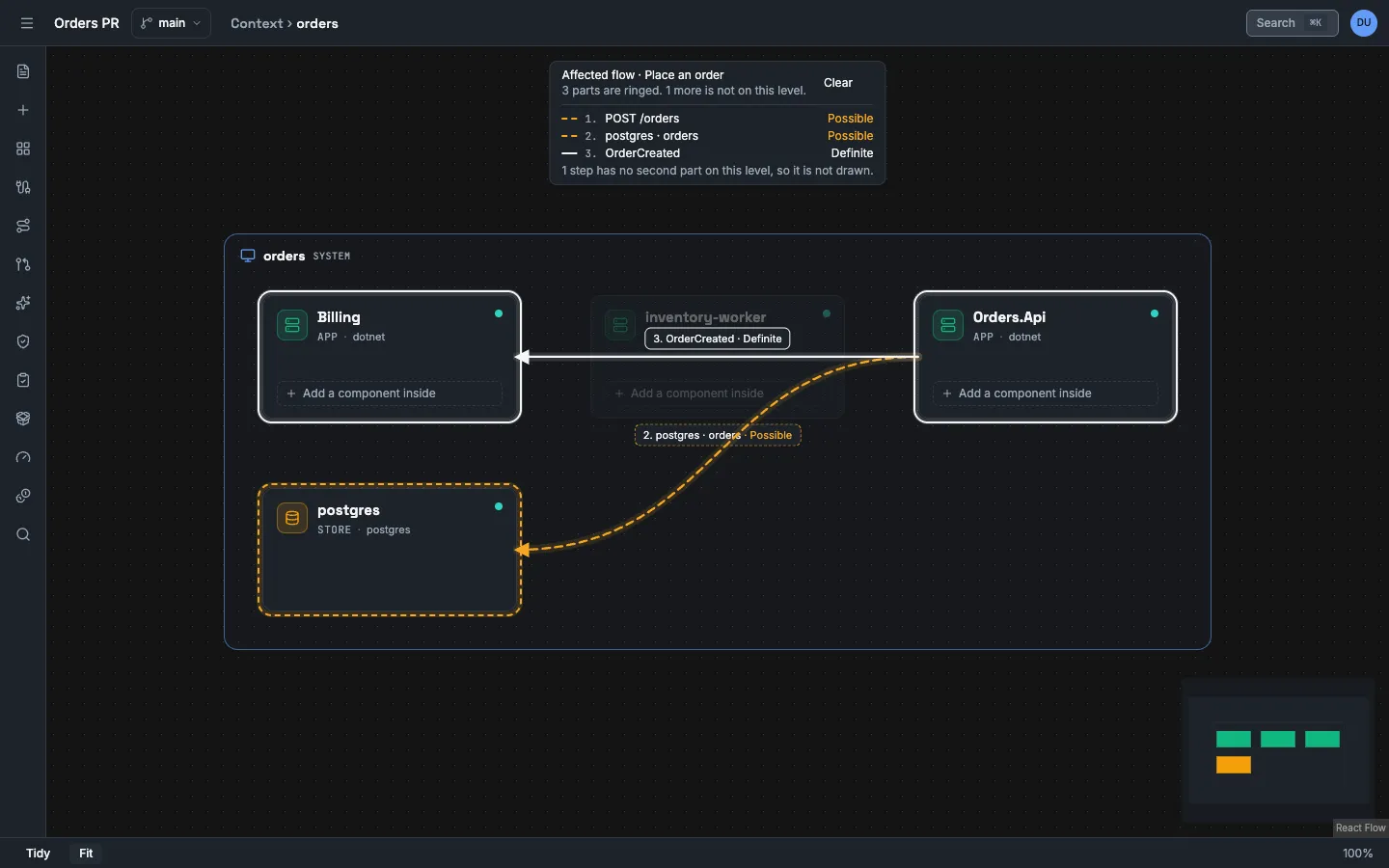Select the cable connector icon in the sidebar
Viewport: 1389px width, 868px height.
23,187
